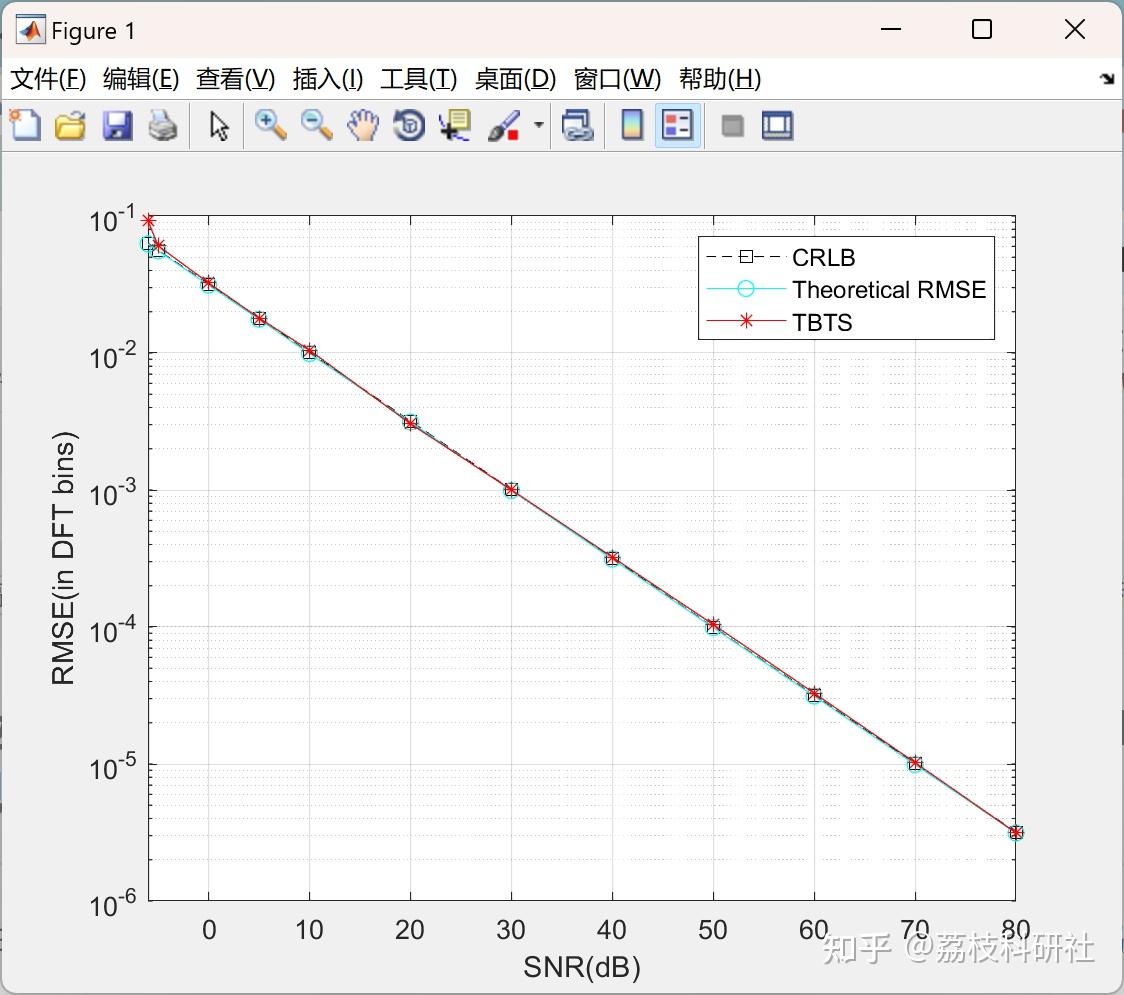Activate the Zoom Out magnifier tool

click(x=316, y=125)
